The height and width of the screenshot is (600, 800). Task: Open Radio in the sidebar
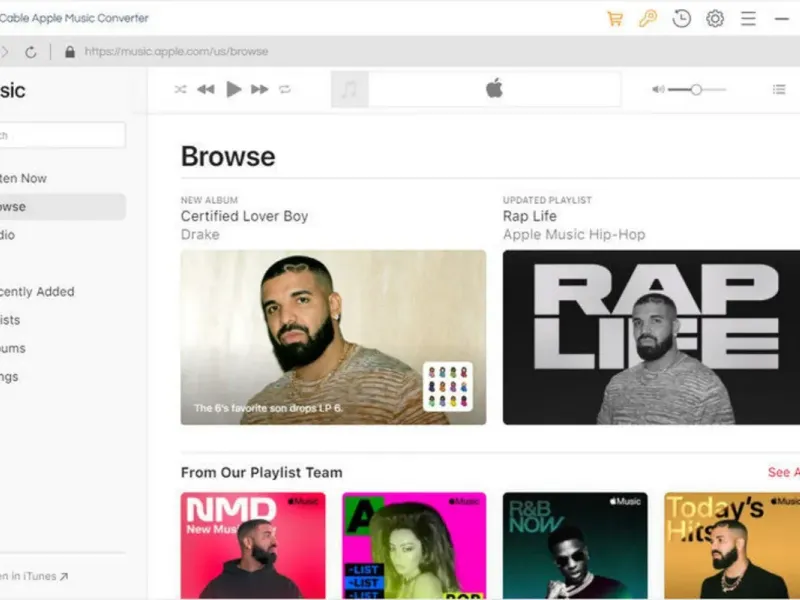[63, 235]
